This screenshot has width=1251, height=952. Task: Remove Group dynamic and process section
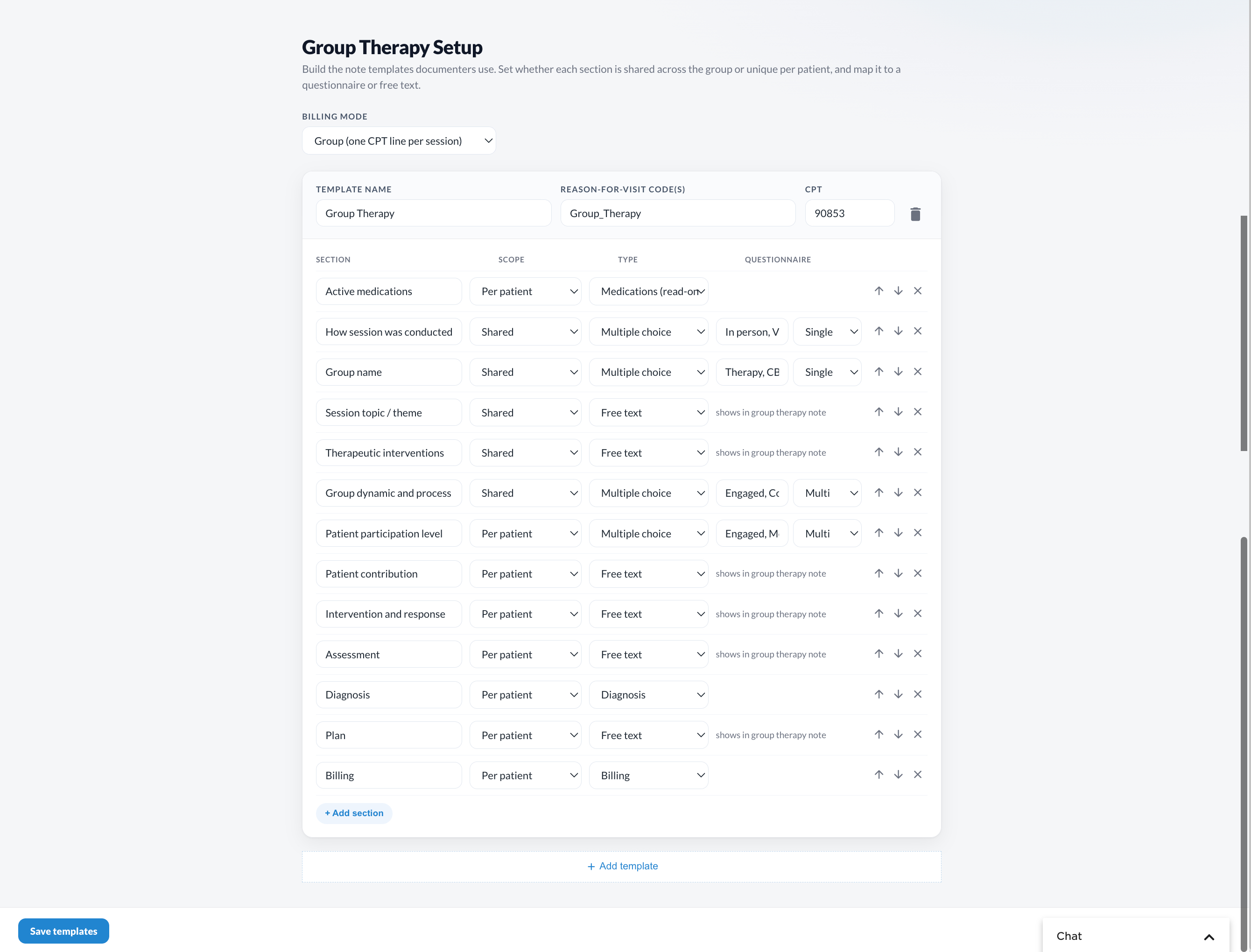[918, 493]
